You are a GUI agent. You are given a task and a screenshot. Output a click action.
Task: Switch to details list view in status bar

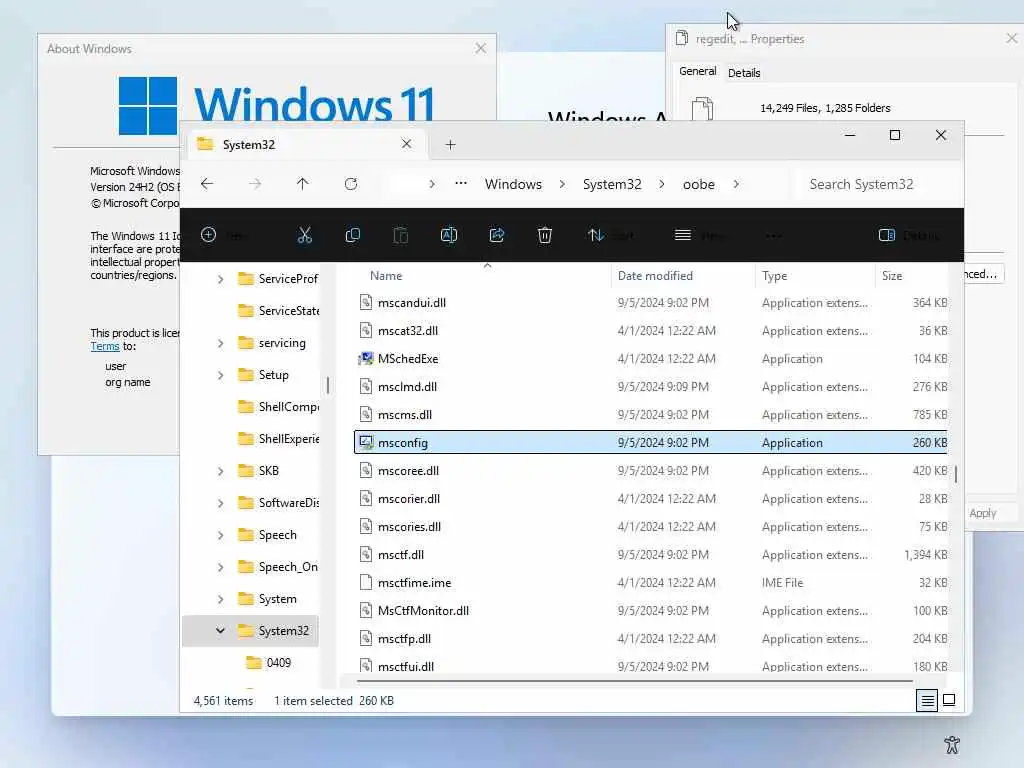coord(927,701)
